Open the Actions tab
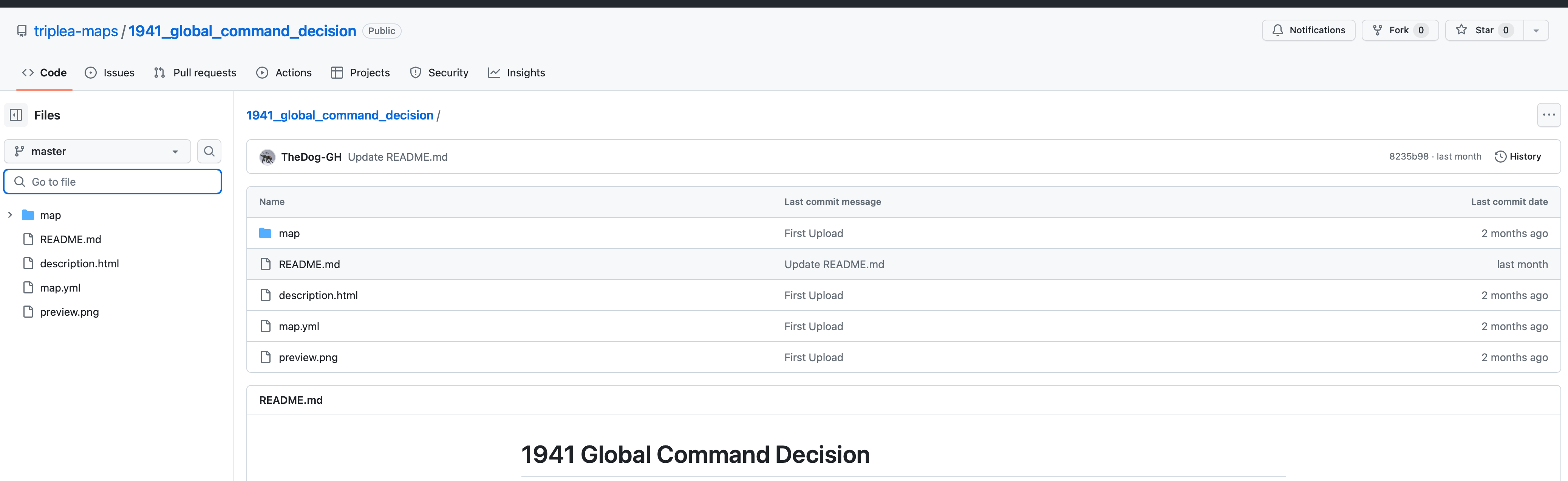The image size is (1568, 481). click(284, 73)
